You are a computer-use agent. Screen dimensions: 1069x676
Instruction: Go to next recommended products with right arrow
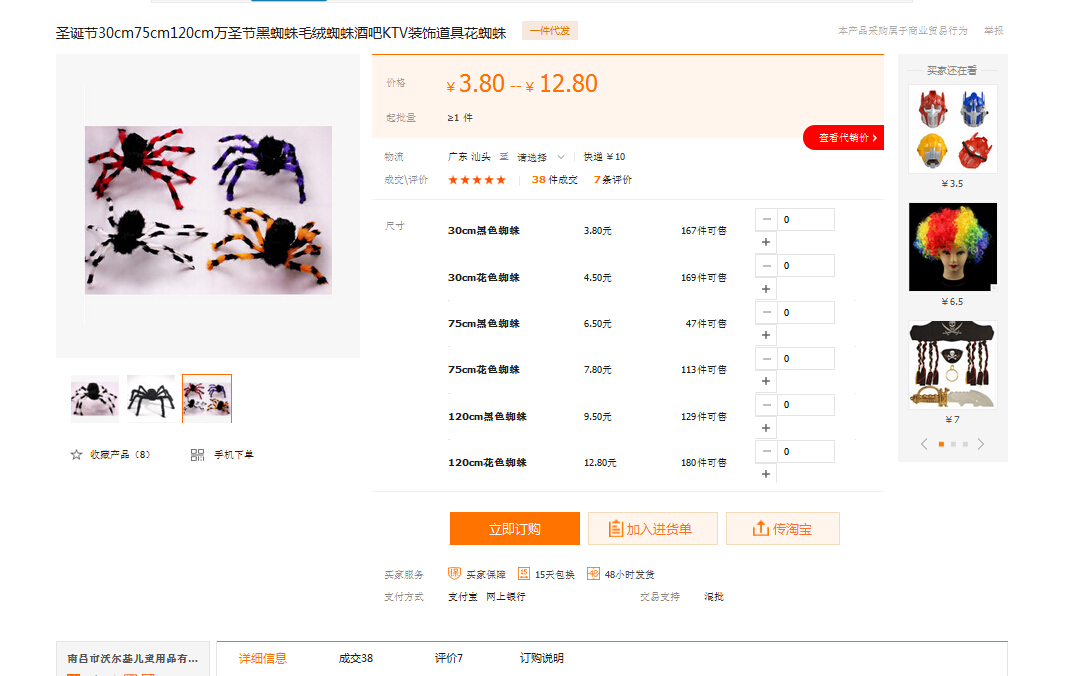click(981, 444)
